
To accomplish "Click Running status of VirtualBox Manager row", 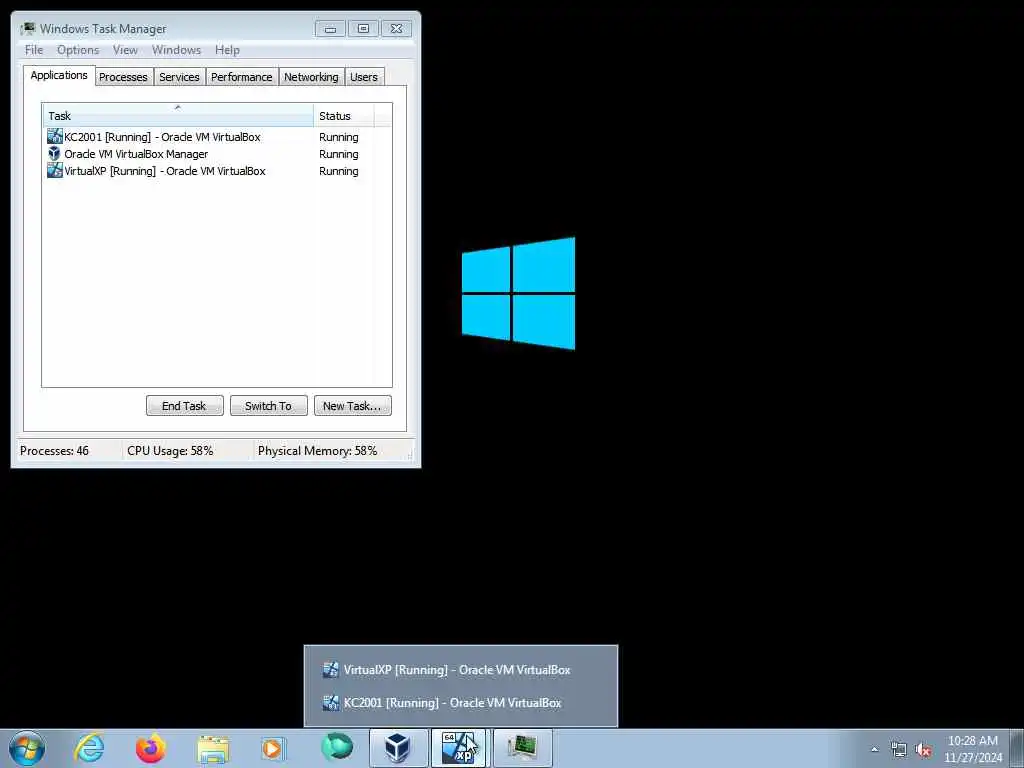I will [338, 154].
